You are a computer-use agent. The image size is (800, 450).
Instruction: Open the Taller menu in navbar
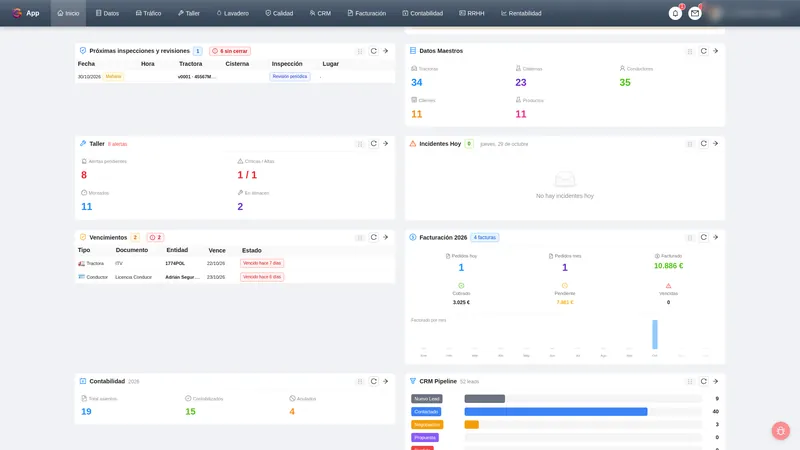tap(189, 13)
